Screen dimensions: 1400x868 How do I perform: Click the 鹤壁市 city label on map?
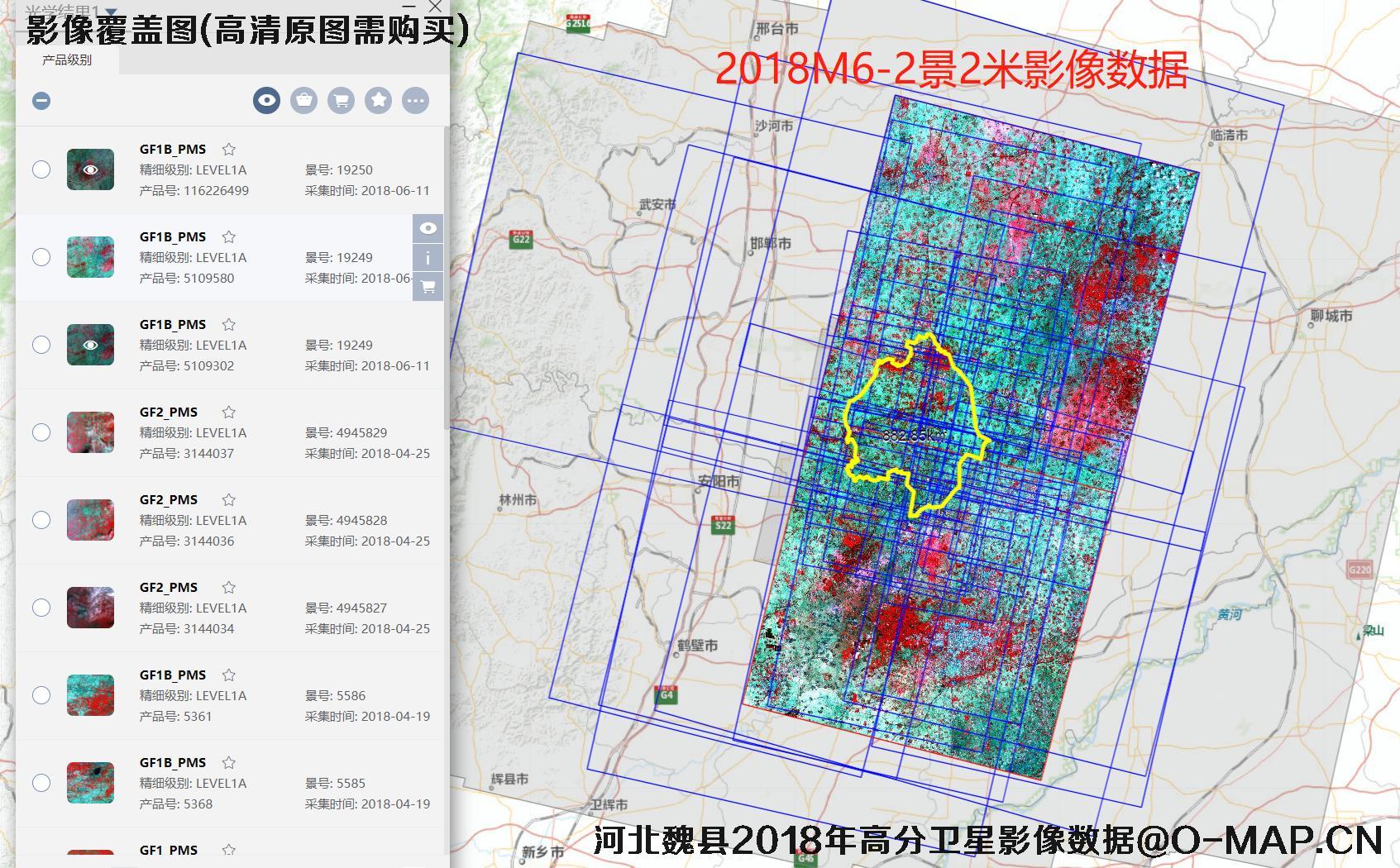tap(697, 645)
